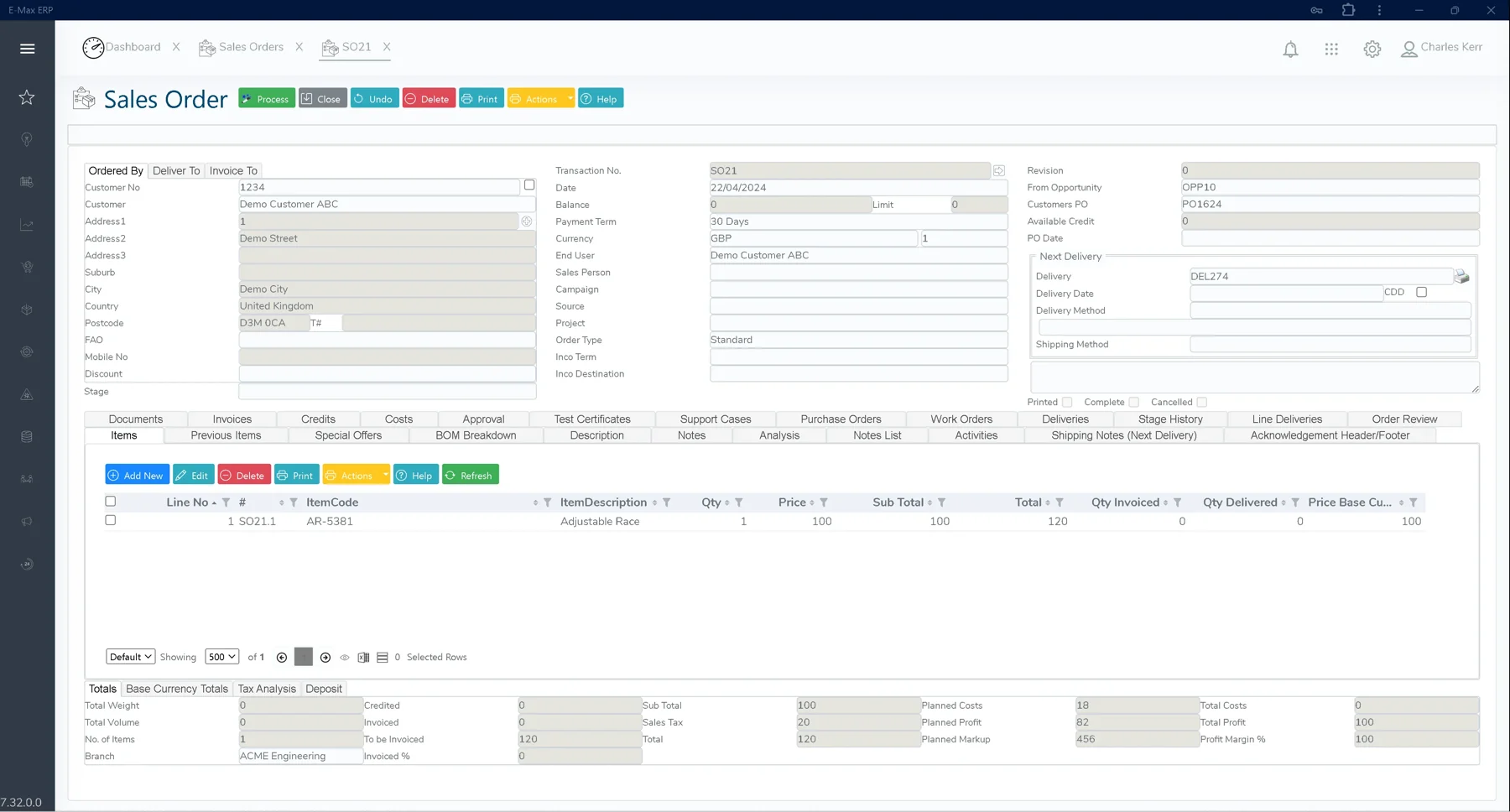The height and width of the screenshot is (812, 1510).
Task: Export the items grid to Excel
Action: tap(363, 658)
